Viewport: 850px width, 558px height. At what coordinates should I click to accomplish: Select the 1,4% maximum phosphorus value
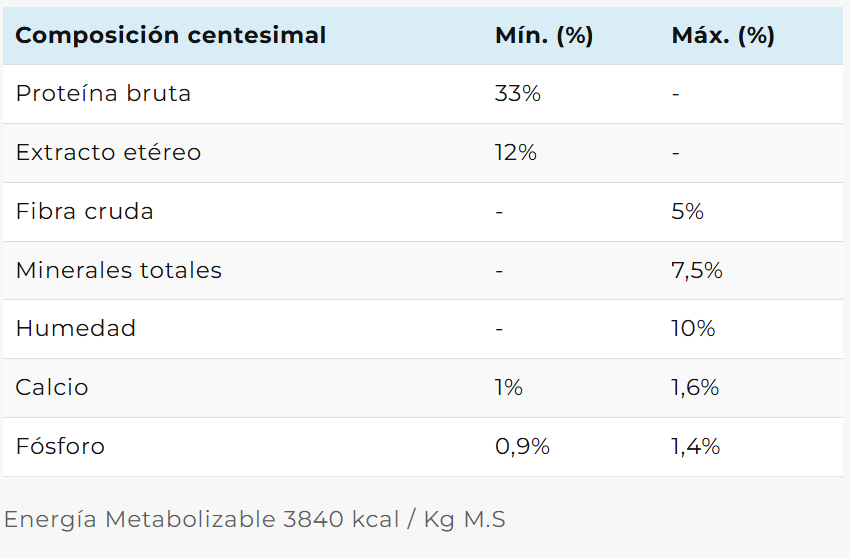pyautogui.click(x=695, y=447)
